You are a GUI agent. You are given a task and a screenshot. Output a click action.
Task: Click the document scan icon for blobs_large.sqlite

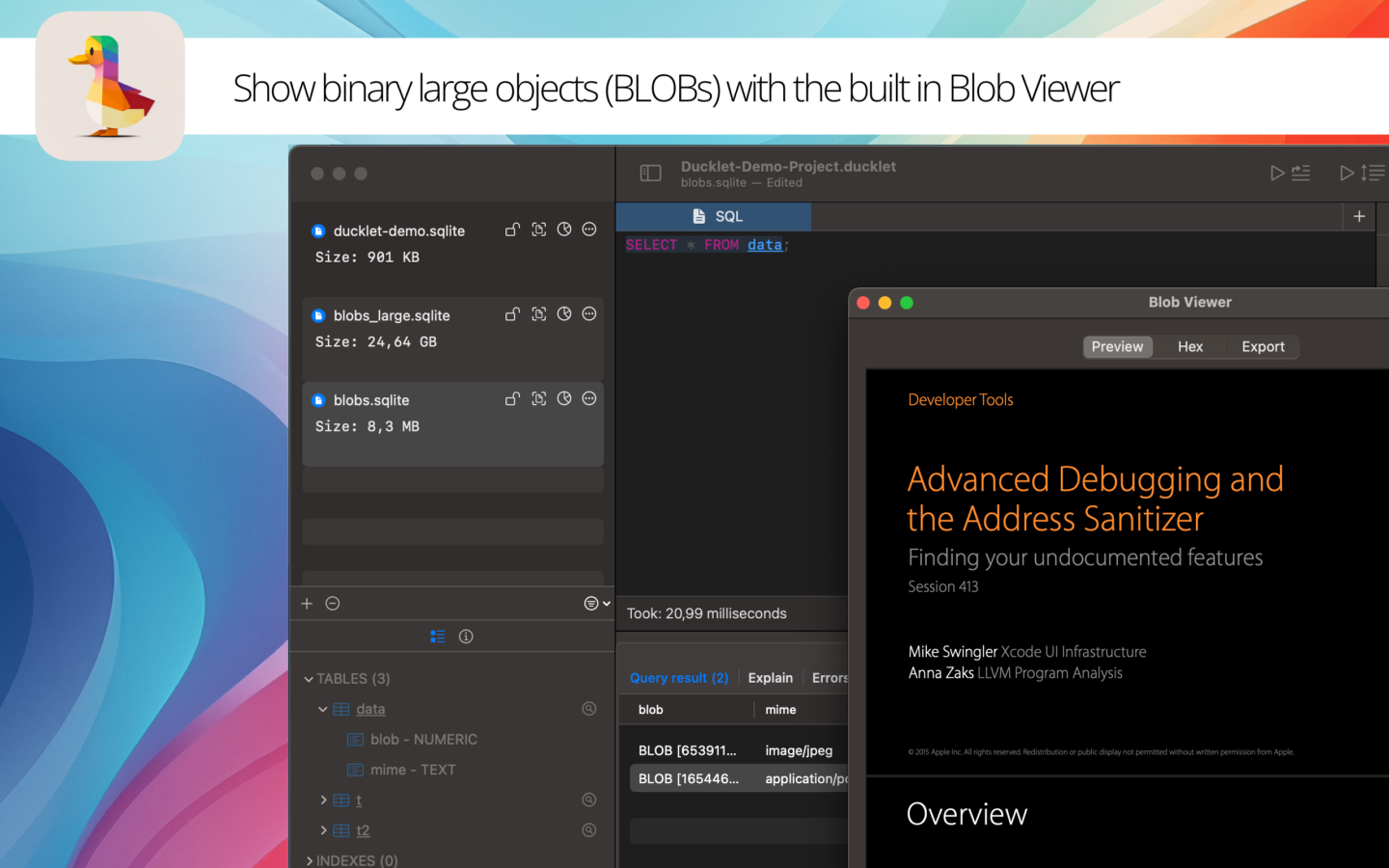coord(539,314)
